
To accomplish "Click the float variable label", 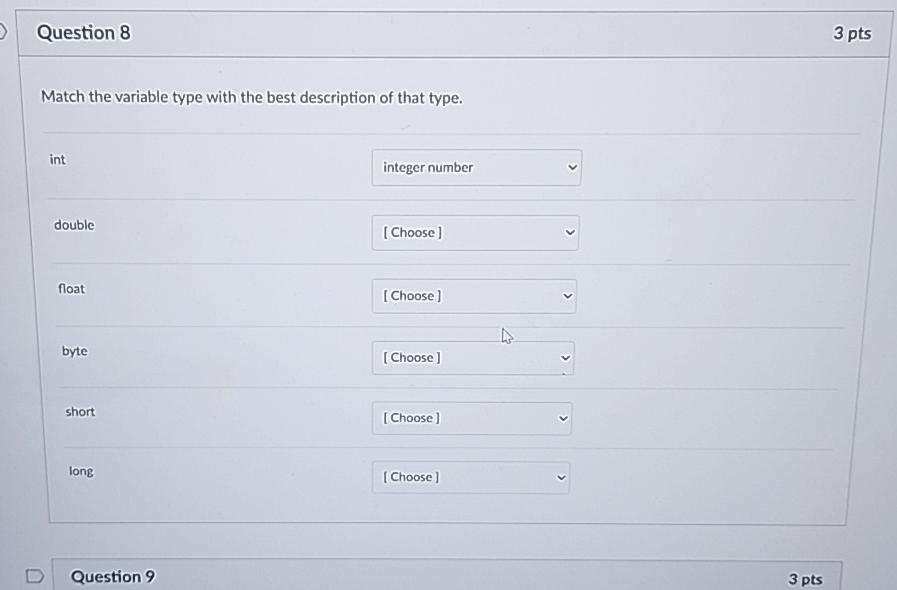I will (x=71, y=288).
